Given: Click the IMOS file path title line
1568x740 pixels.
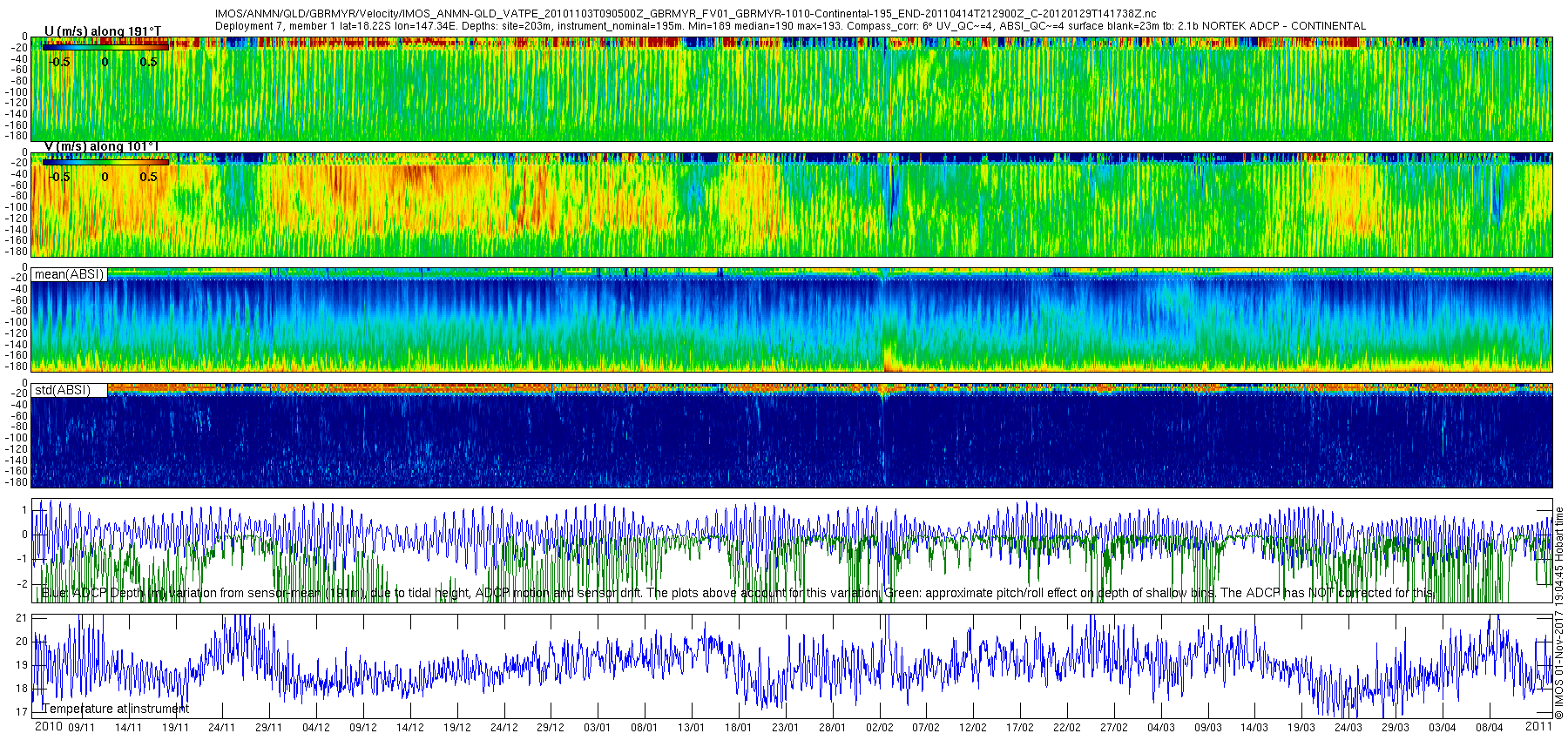Looking at the screenshot, I should 686,14.
